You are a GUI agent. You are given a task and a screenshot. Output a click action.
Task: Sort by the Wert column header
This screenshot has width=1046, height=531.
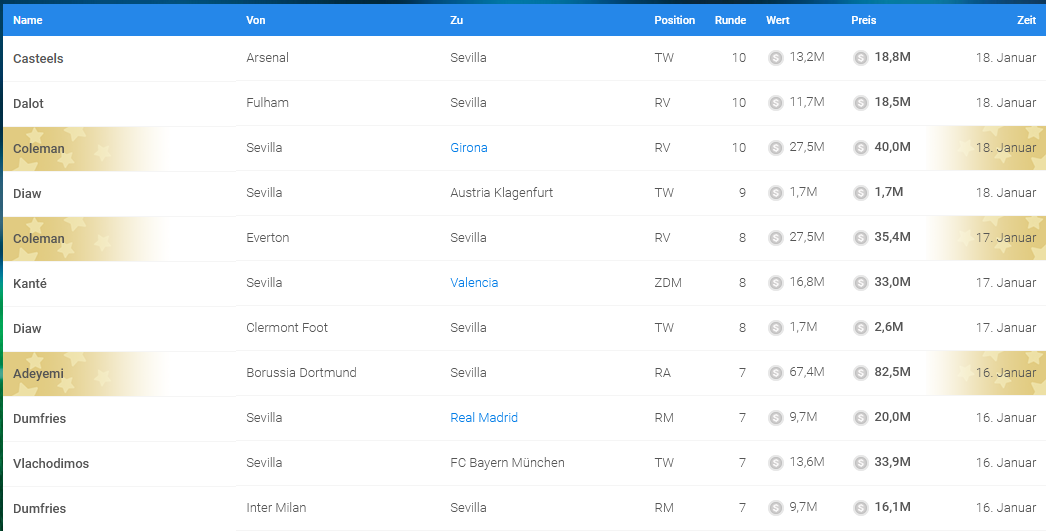coord(778,20)
